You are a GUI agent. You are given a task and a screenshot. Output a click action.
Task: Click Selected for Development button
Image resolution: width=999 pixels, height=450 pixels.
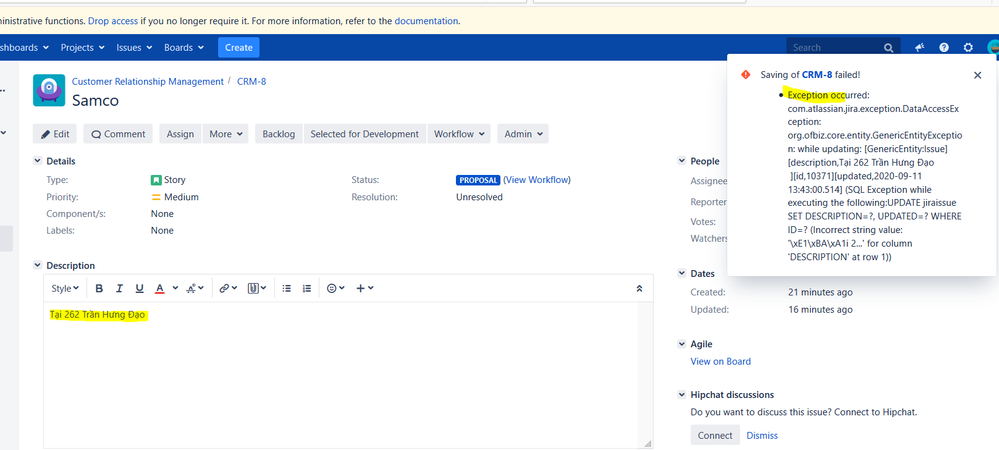point(364,134)
